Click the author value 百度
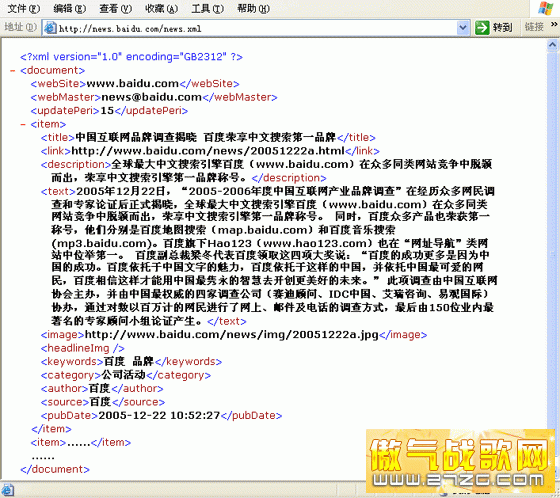Image resolution: width=560 pixels, height=498 pixels. click(99, 389)
